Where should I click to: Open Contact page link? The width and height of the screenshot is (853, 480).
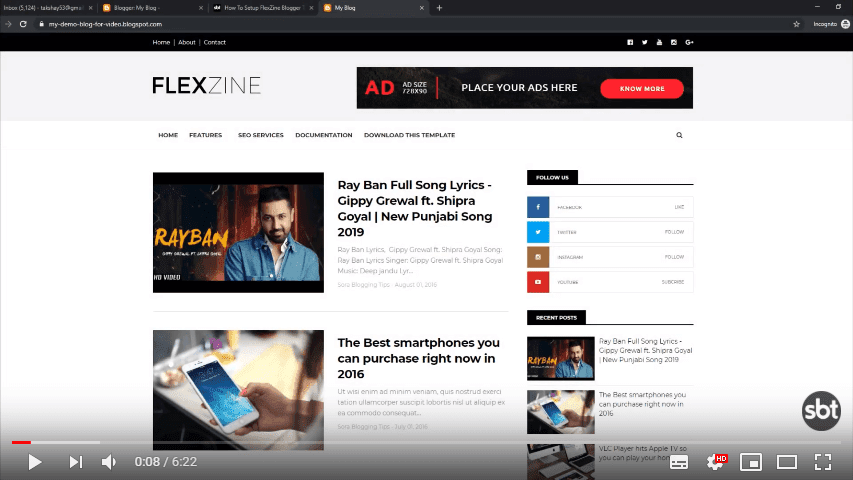(x=214, y=42)
